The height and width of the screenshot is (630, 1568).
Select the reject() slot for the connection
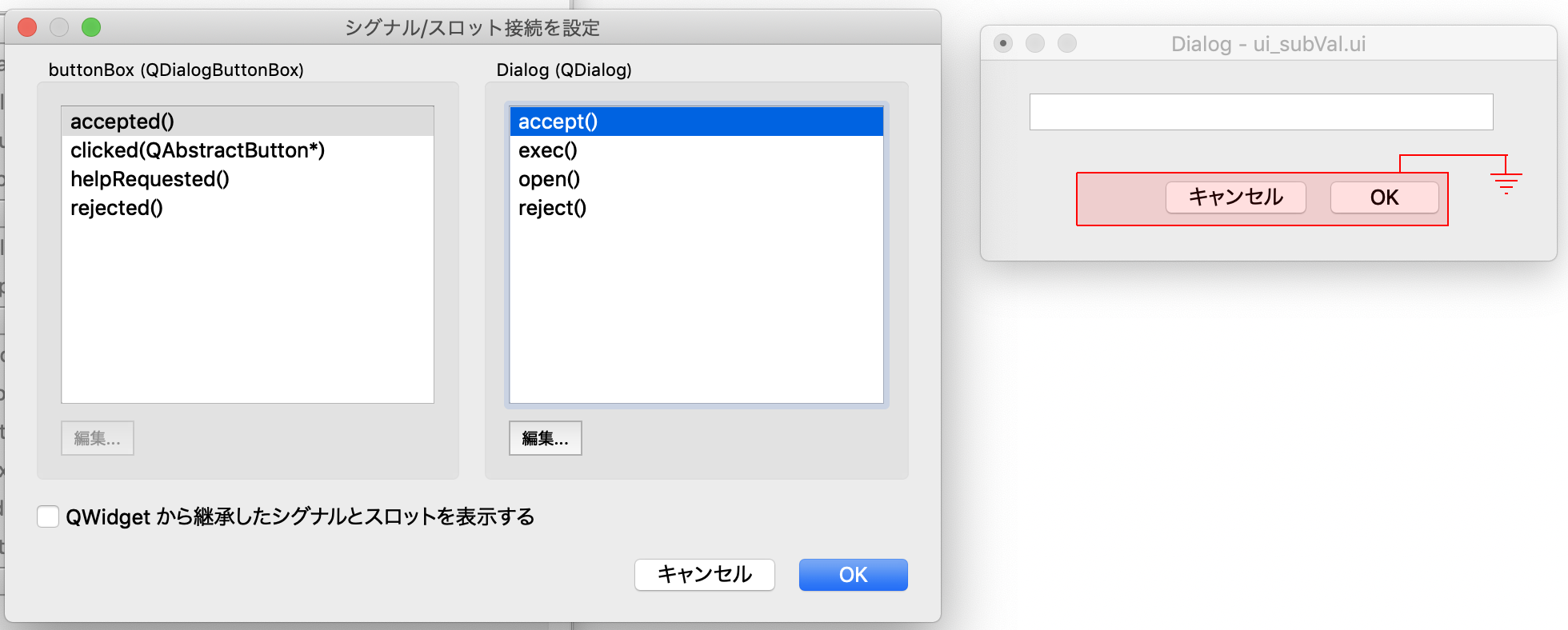552,208
